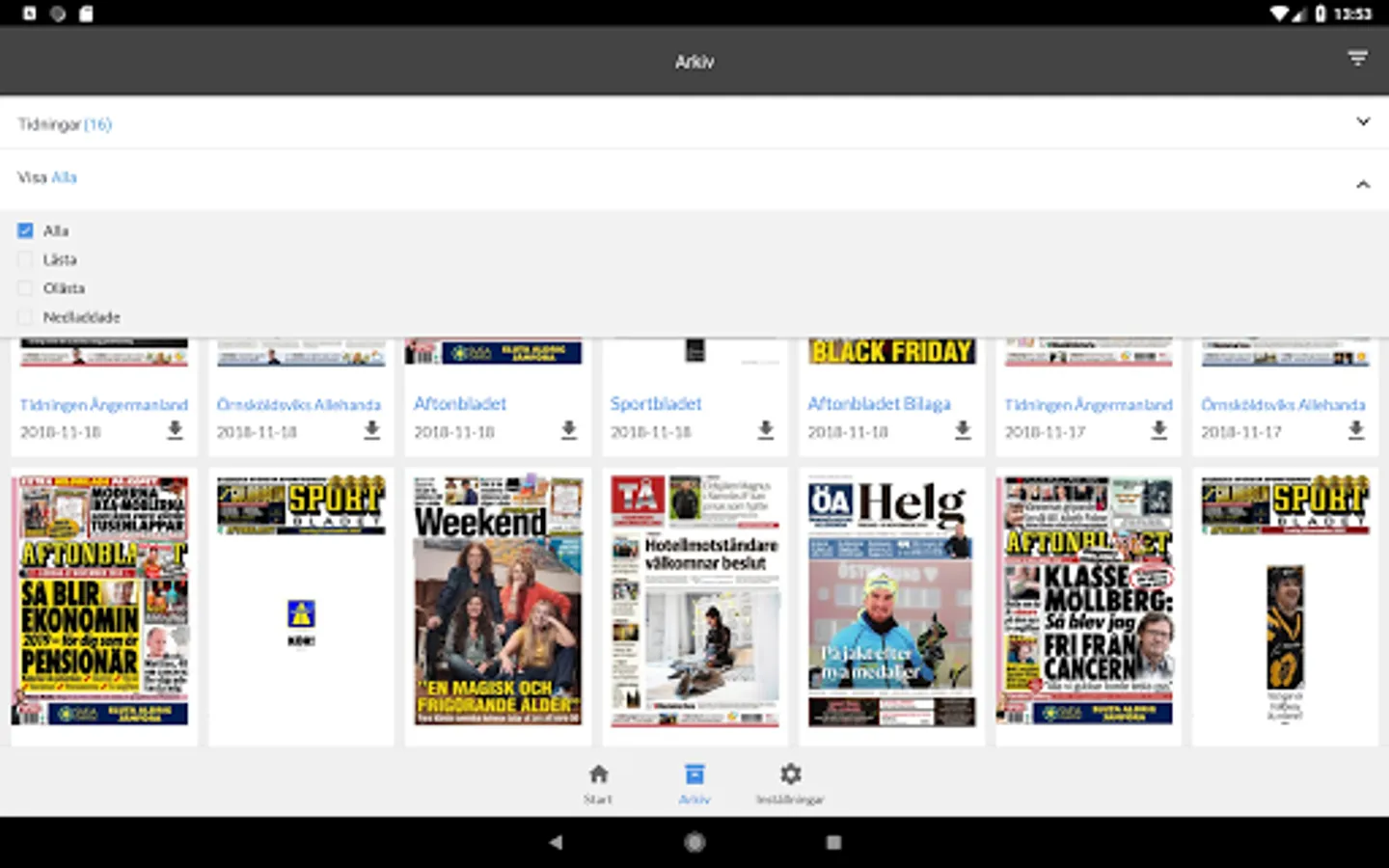Open the filter icon in Arkiv header
This screenshot has width=1389, height=868.
pyautogui.click(x=1357, y=60)
